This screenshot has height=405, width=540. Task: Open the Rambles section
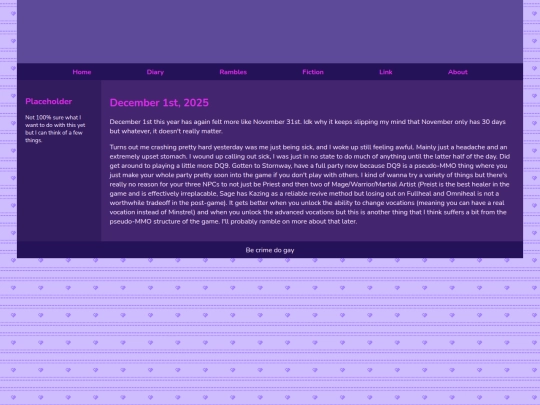coord(233,72)
